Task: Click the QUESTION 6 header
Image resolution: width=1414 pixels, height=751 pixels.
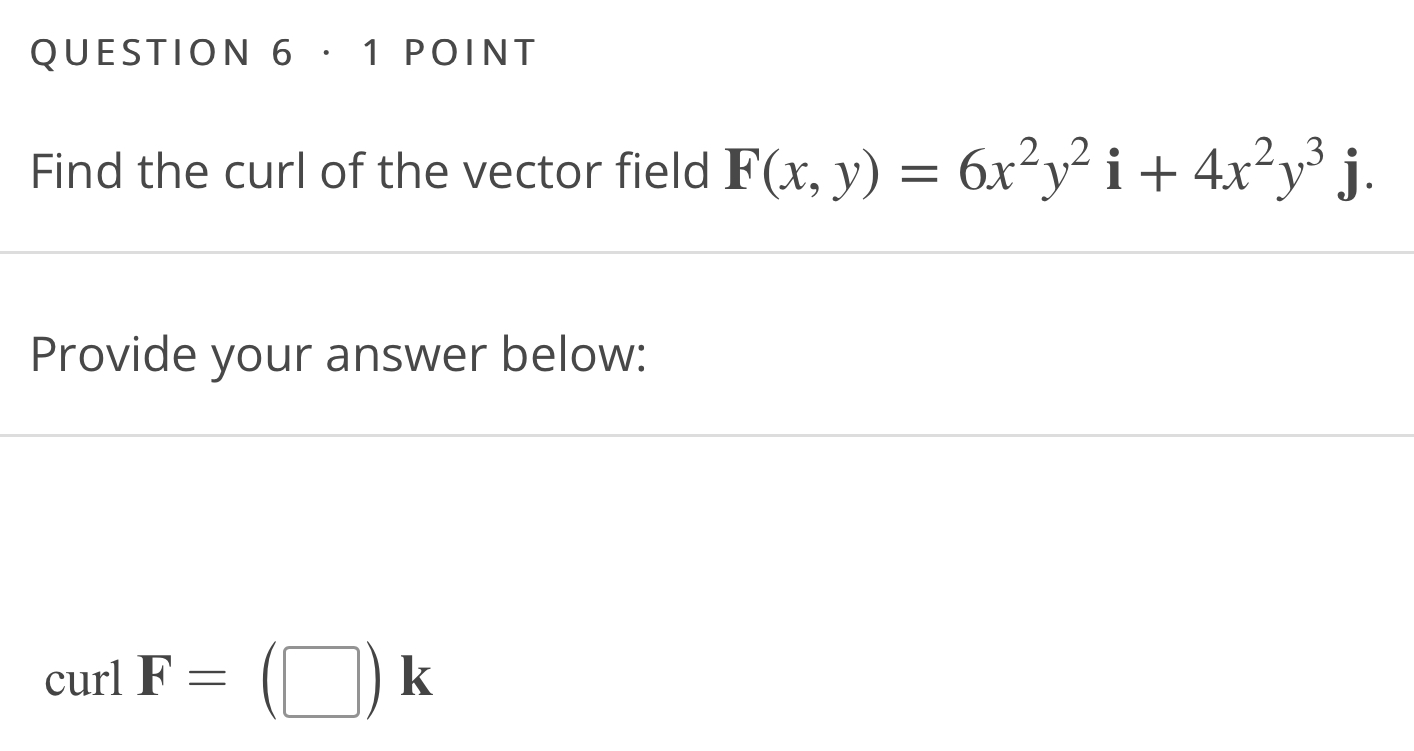Action: point(158,52)
